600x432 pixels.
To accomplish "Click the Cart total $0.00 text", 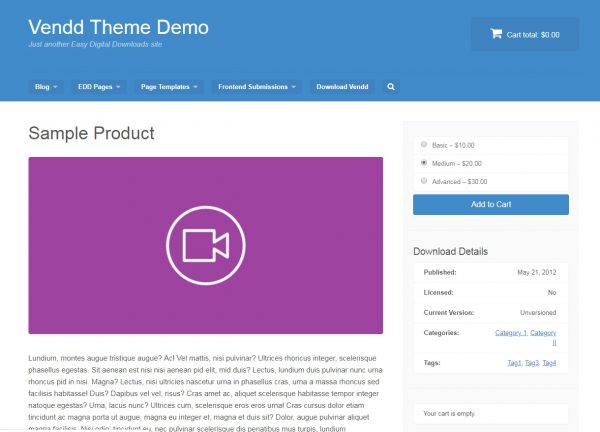I will (x=533, y=35).
